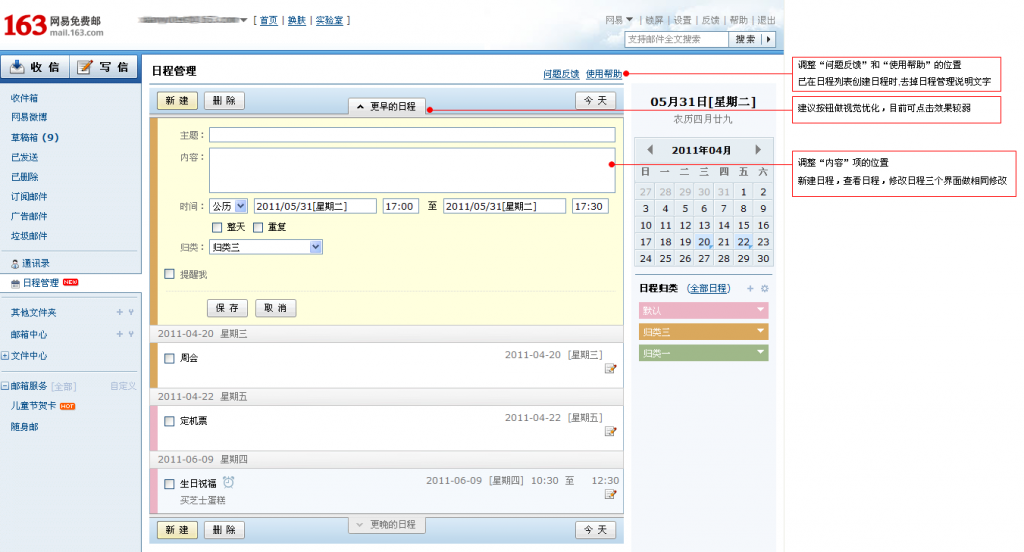Image resolution: width=1024 pixels, height=552 pixels.
Task: Tick the 提醒我 reminder checkbox
Action: tap(170, 274)
